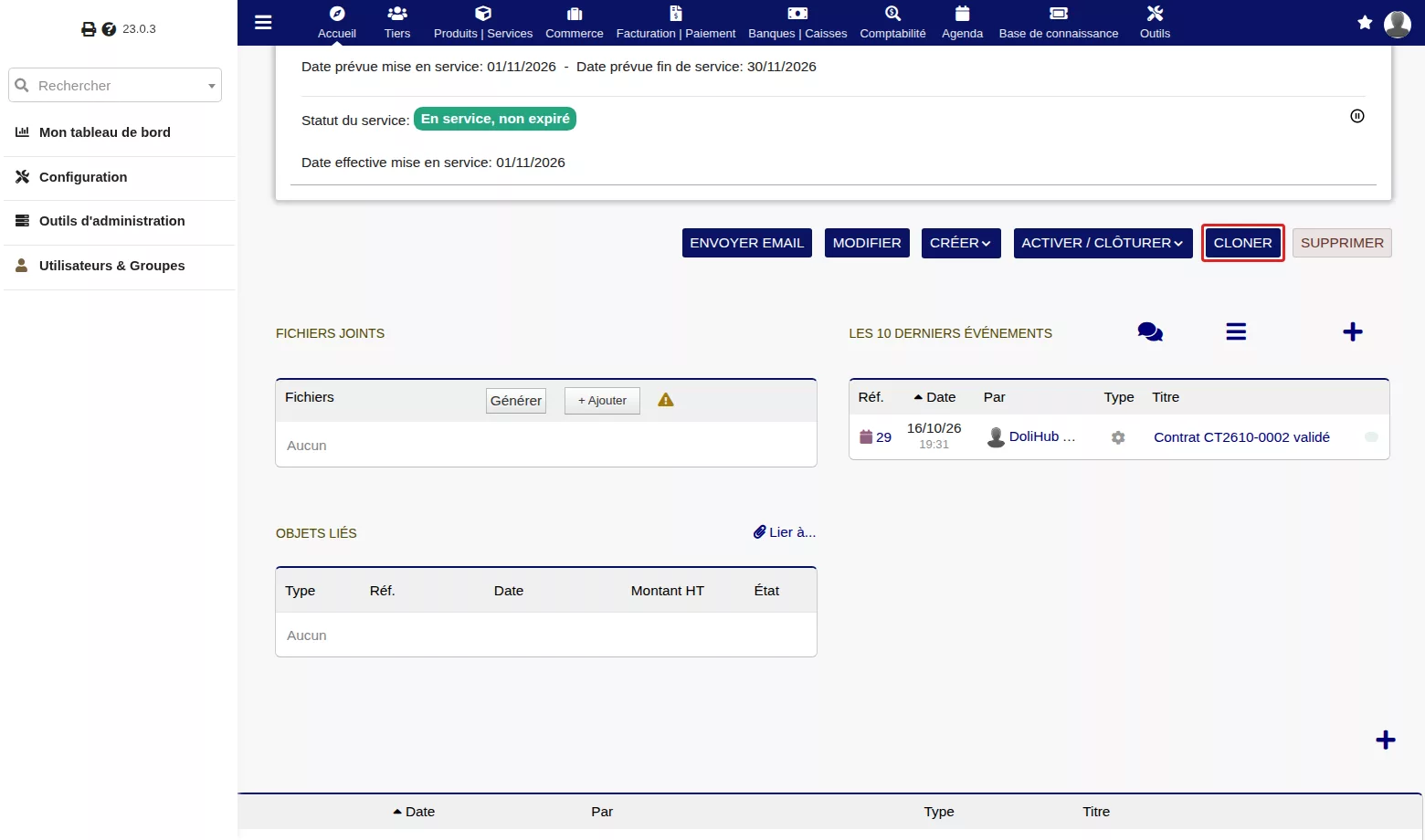Viewport: 1425px width, 840px height.
Task: Click the lower plus icon above bottom table
Action: click(x=1386, y=740)
